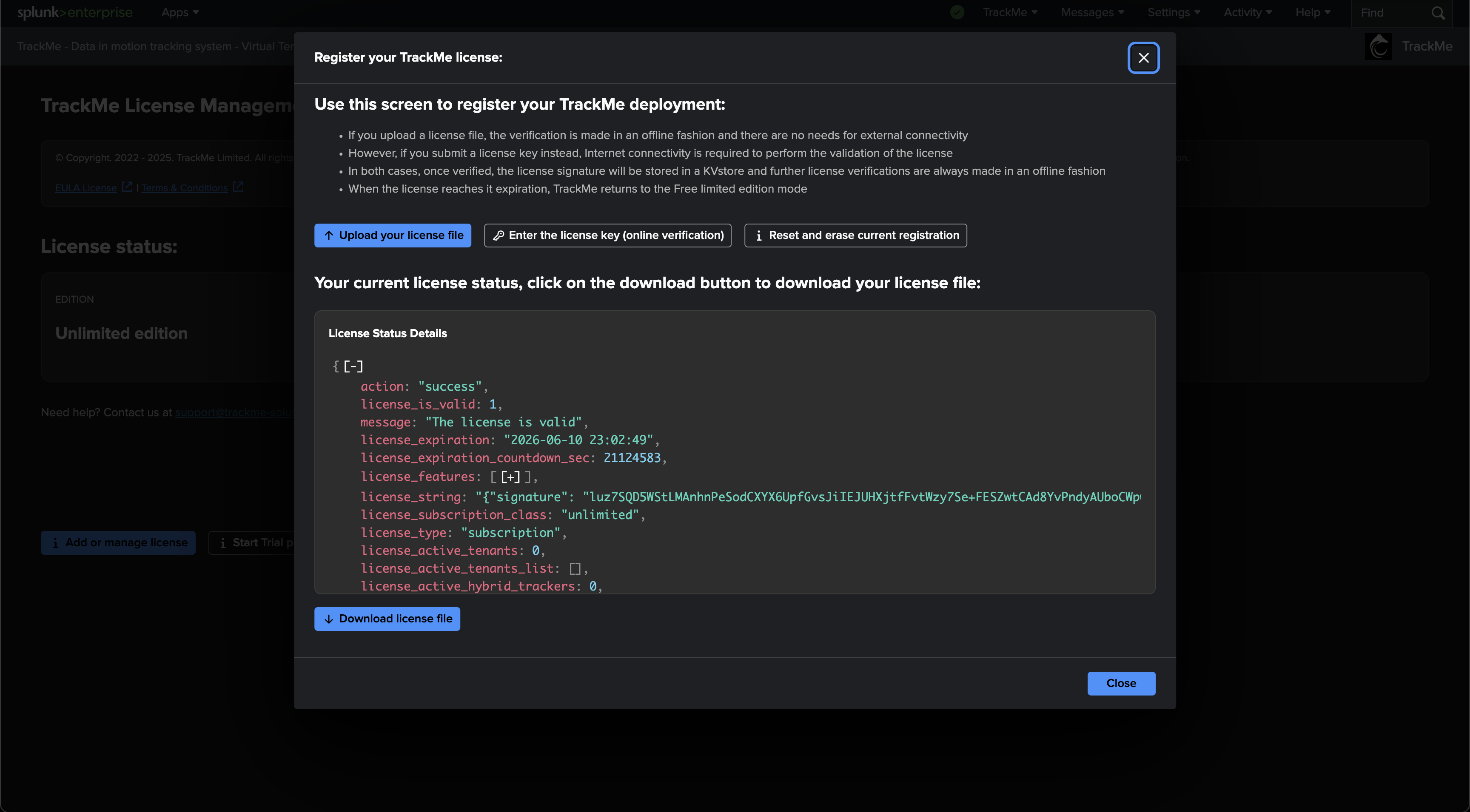Open the Messages menu
This screenshot has height=812, width=1470.
pos(1092,13)
